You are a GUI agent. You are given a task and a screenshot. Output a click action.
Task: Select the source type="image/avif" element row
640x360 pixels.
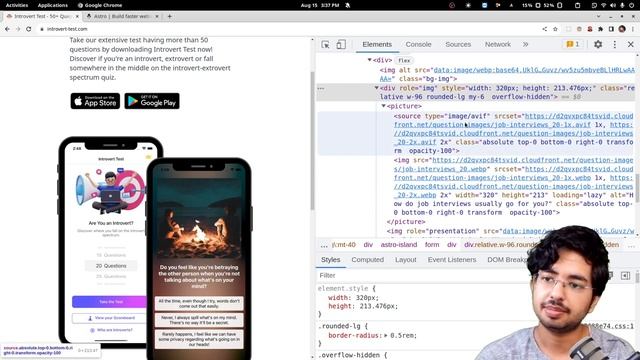click(x=476, y=133)
